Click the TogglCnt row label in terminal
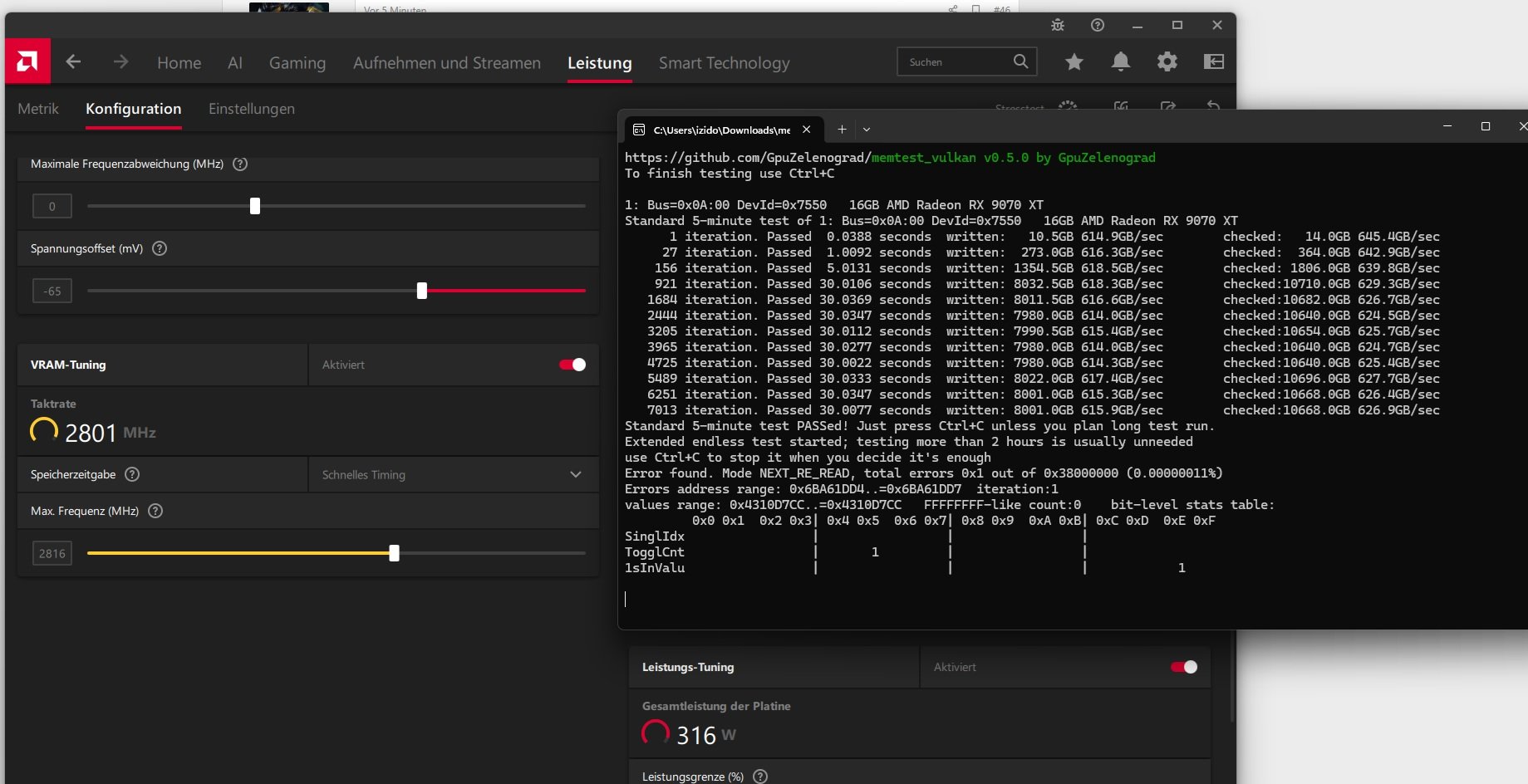Viewport: 1528px width, 784px height. (655, 552)
